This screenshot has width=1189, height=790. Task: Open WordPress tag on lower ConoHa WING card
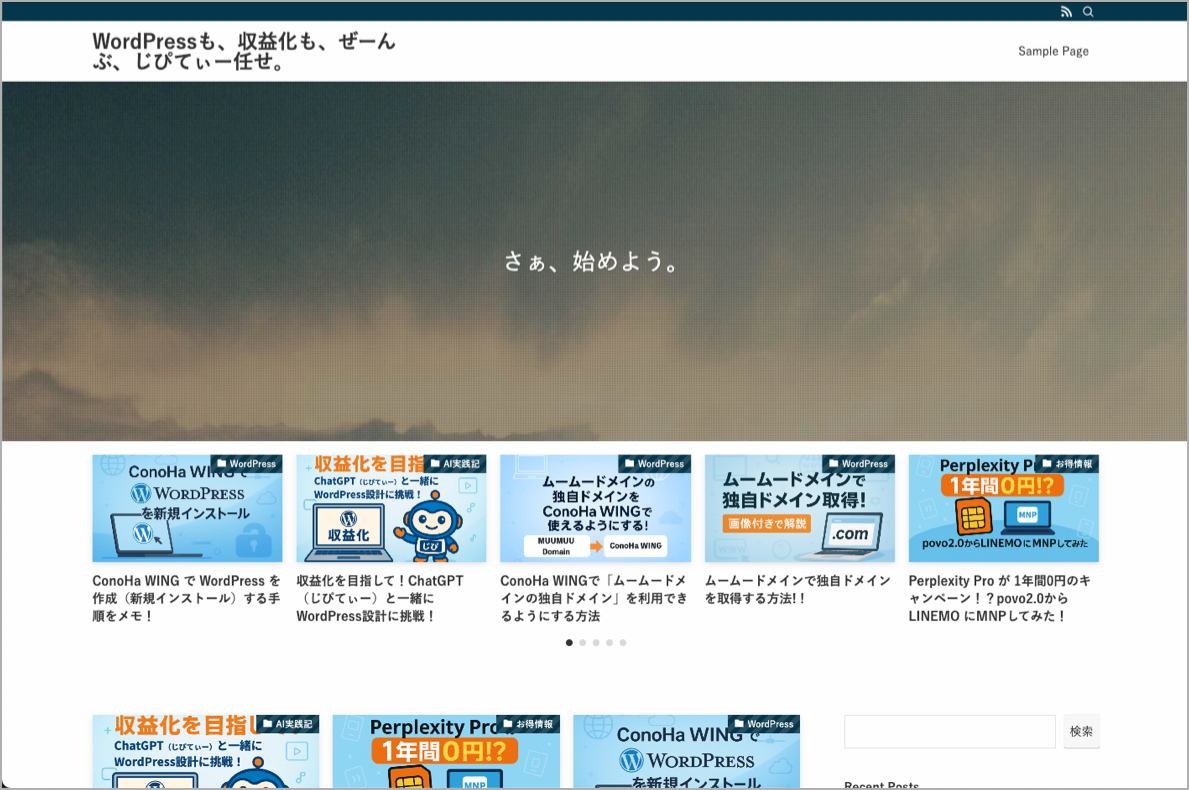(764, 724)
